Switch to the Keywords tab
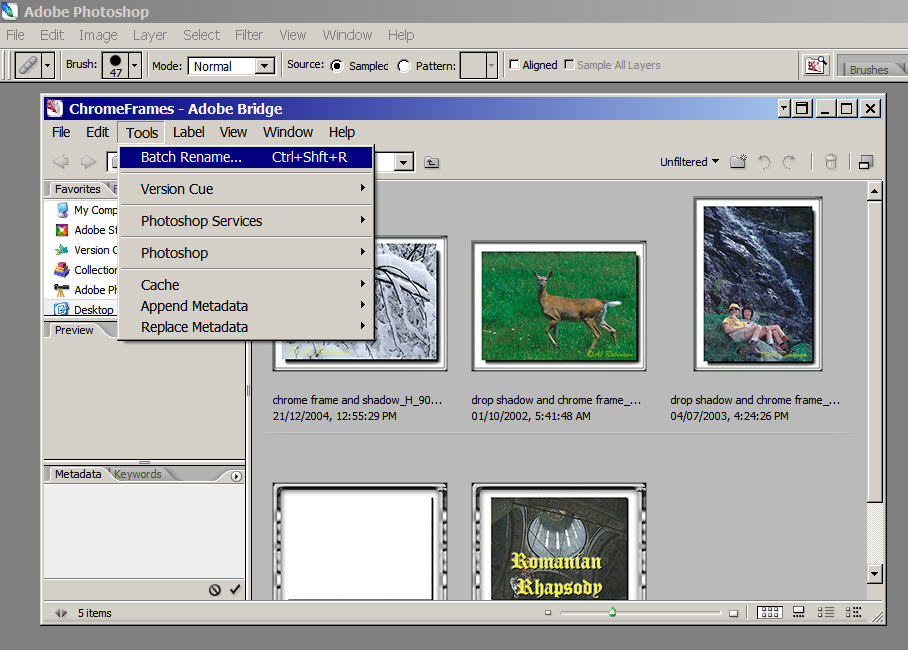This screenshot has width=908, height=650. coord(138,474)
